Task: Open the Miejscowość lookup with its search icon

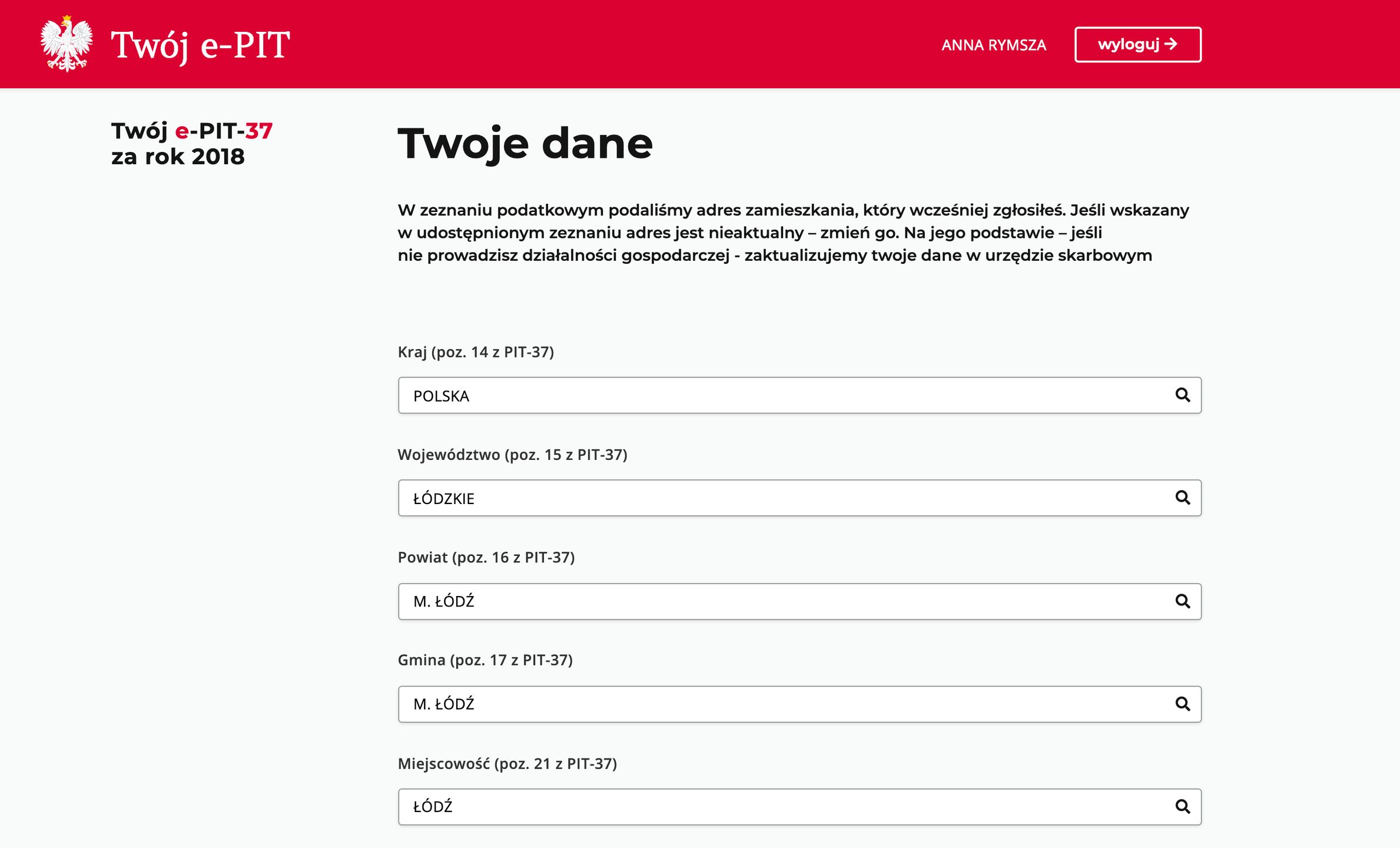Action: click(x=1182, y=806)
